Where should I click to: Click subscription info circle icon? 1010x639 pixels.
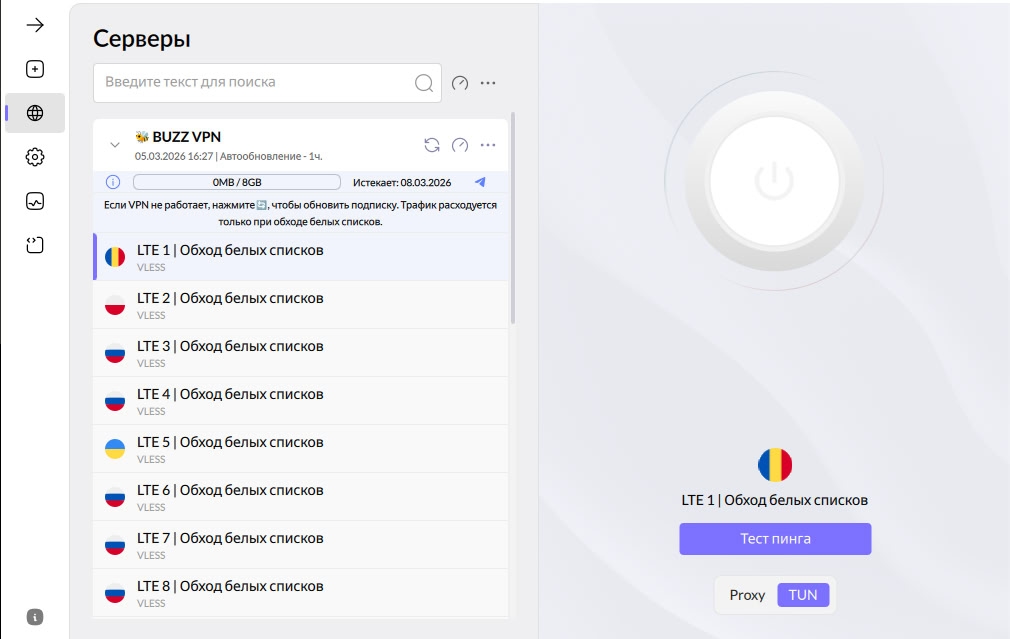point(113,182)
